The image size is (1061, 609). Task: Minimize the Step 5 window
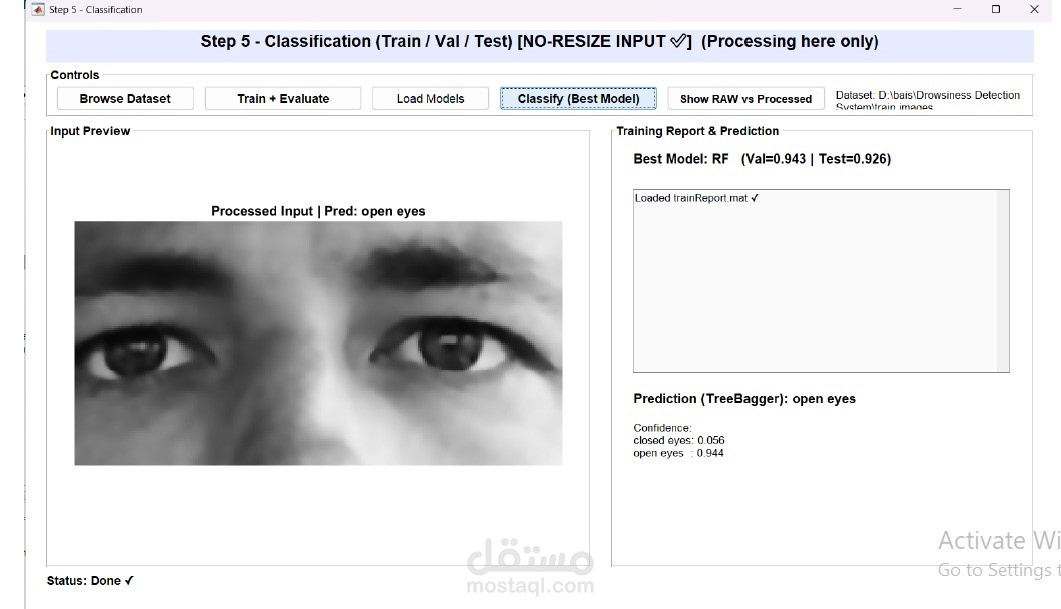[957, 9]
